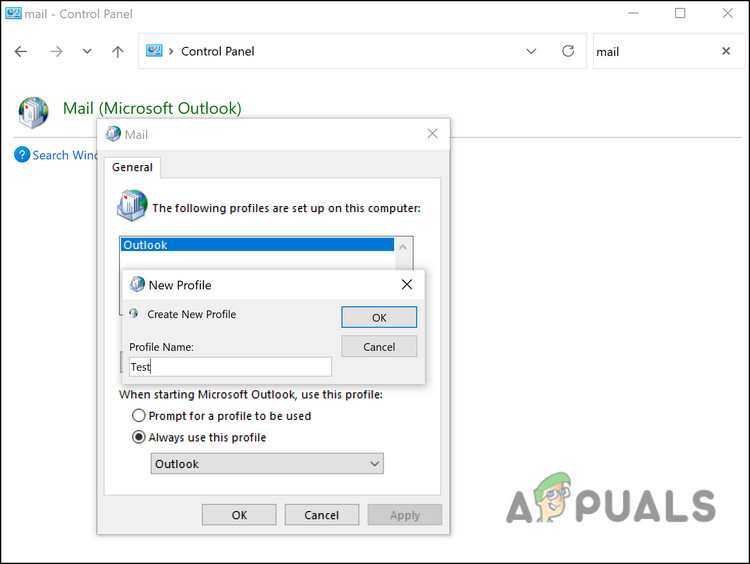
Task: Close the Control Panel window
Action: (x=728, y=13)
